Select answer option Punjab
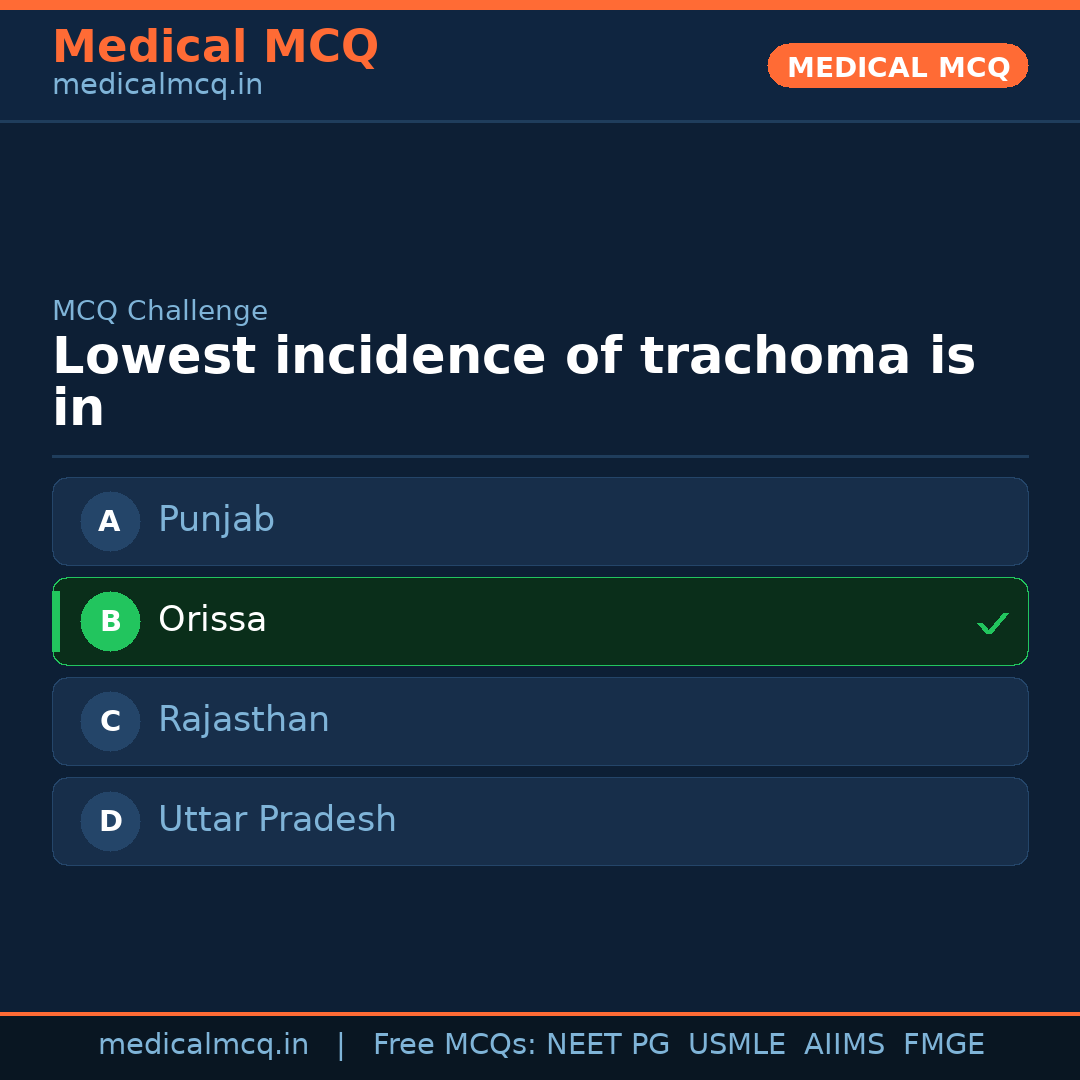 [x=540, y=521]
